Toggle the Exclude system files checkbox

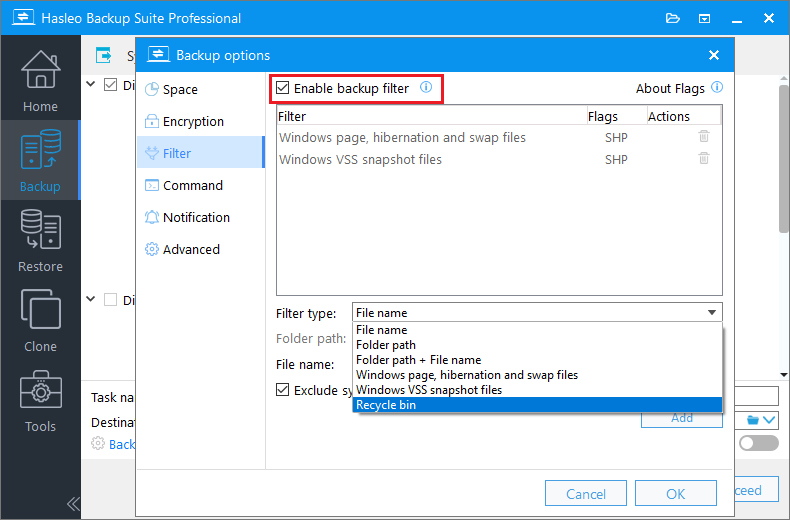pyautogui.click(x=283, y=389)
